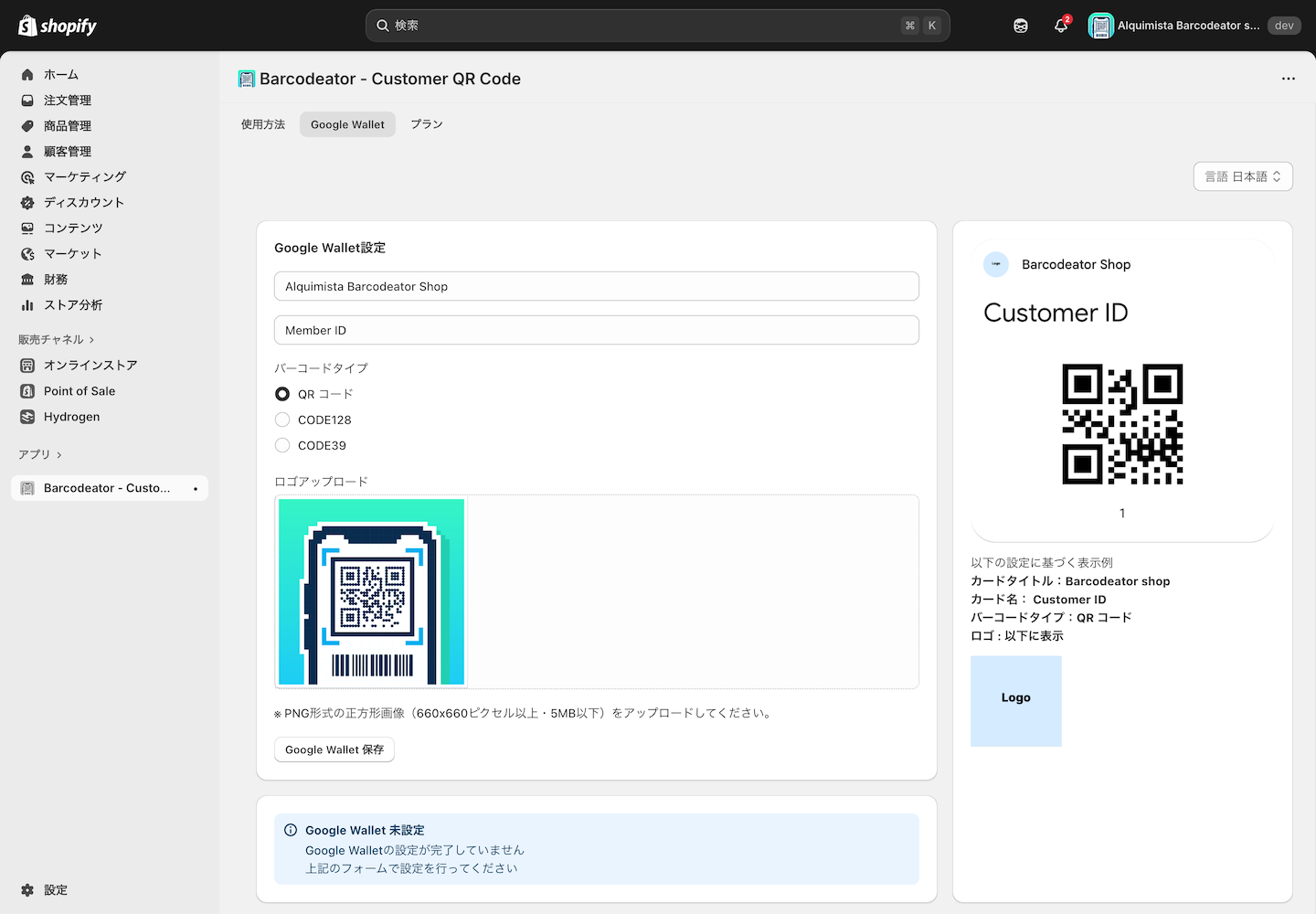Open analytics bar chart icon
The image size is (1316, 914).
(x=27, y=305)
